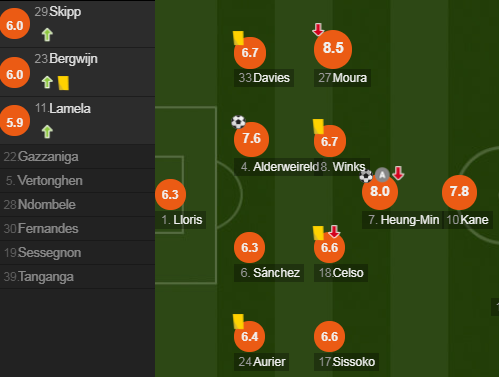Image resolution: width=499 pixels, height=377 pixels.
Task: Open the Sánchez player name label
Action: (269, 273)
